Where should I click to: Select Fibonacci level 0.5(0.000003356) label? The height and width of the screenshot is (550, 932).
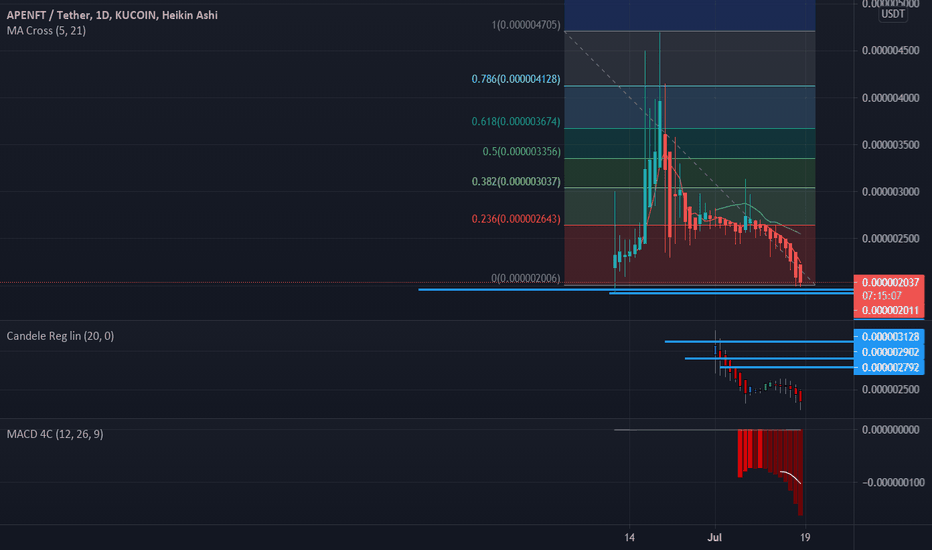coord(521,152)
